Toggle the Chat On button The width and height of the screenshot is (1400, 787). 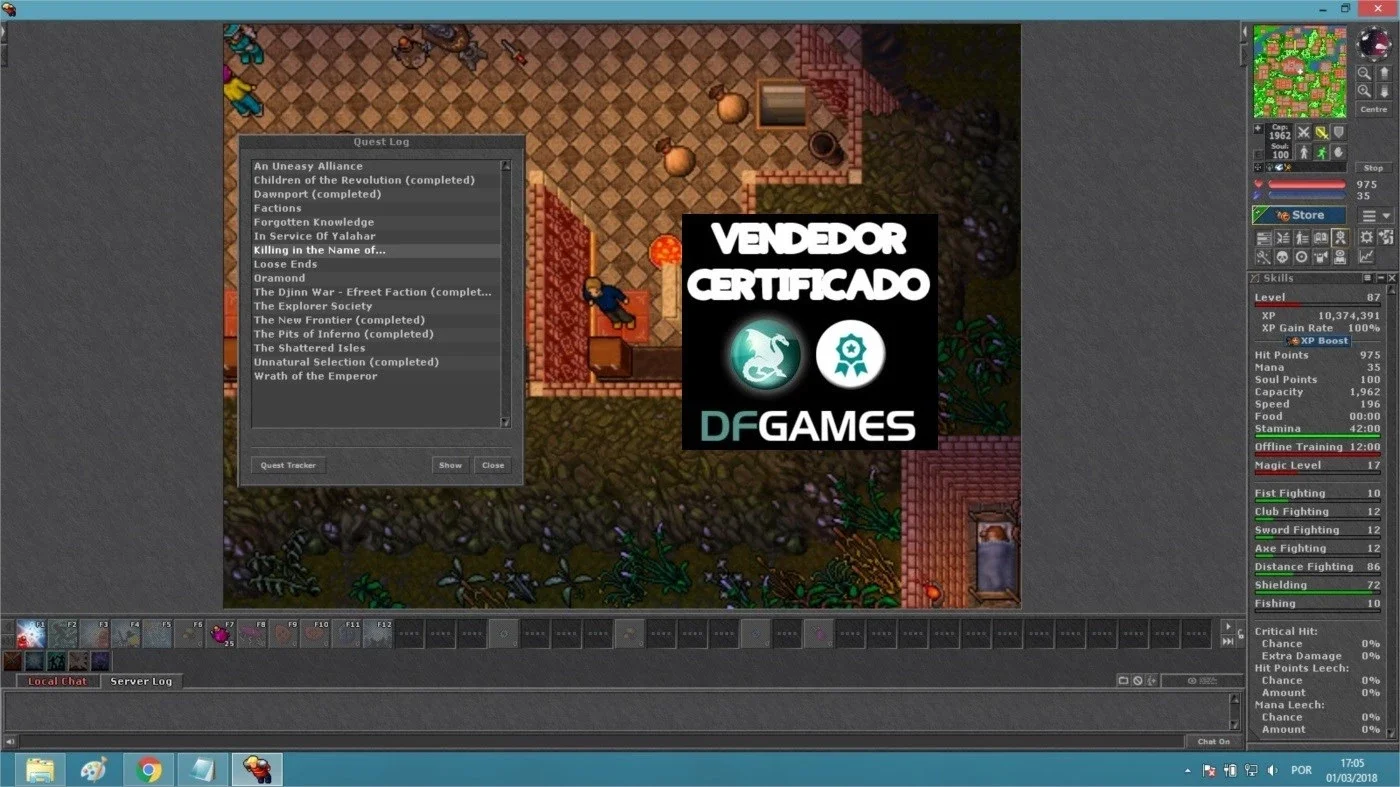click(x=1214, y=741)
